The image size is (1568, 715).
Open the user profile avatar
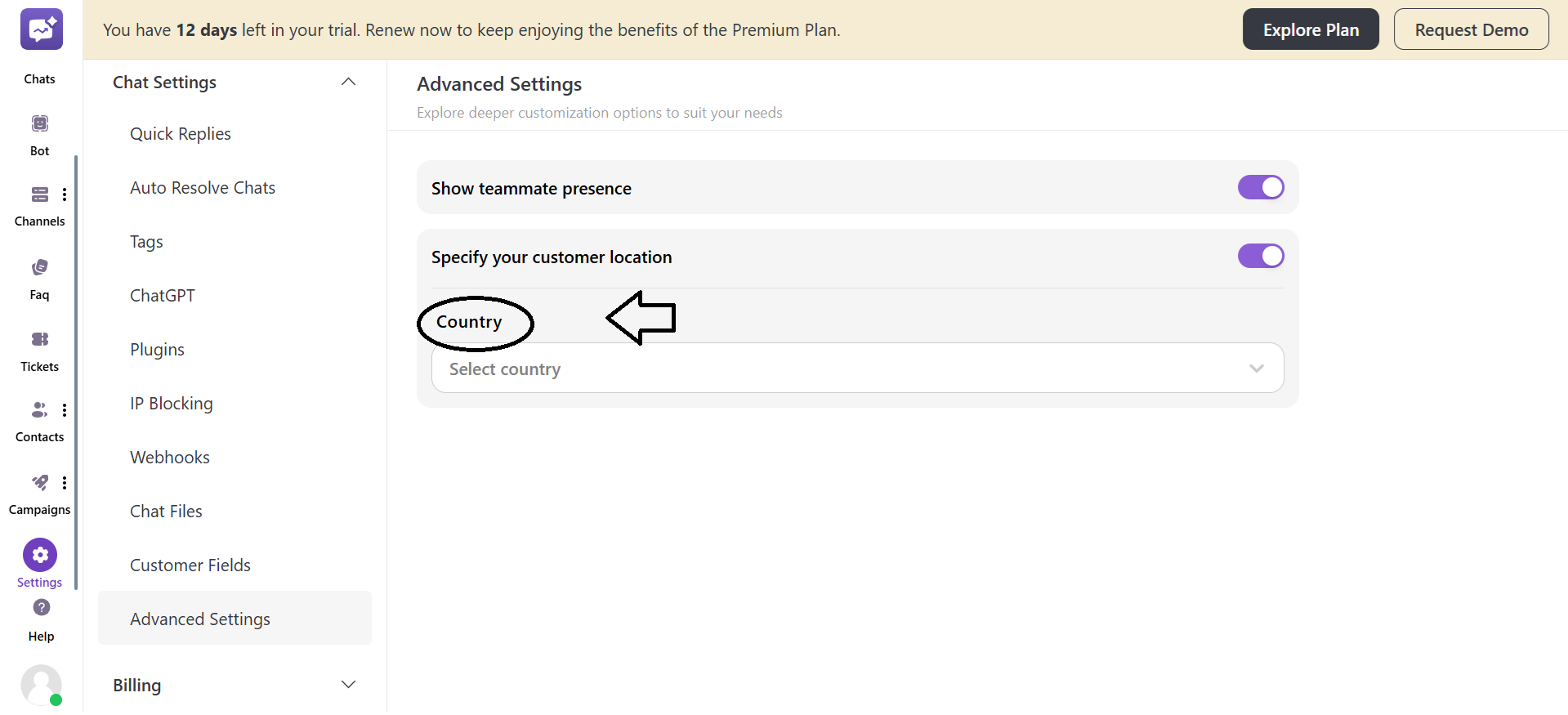pyautogui.click(x=41, y=685)
